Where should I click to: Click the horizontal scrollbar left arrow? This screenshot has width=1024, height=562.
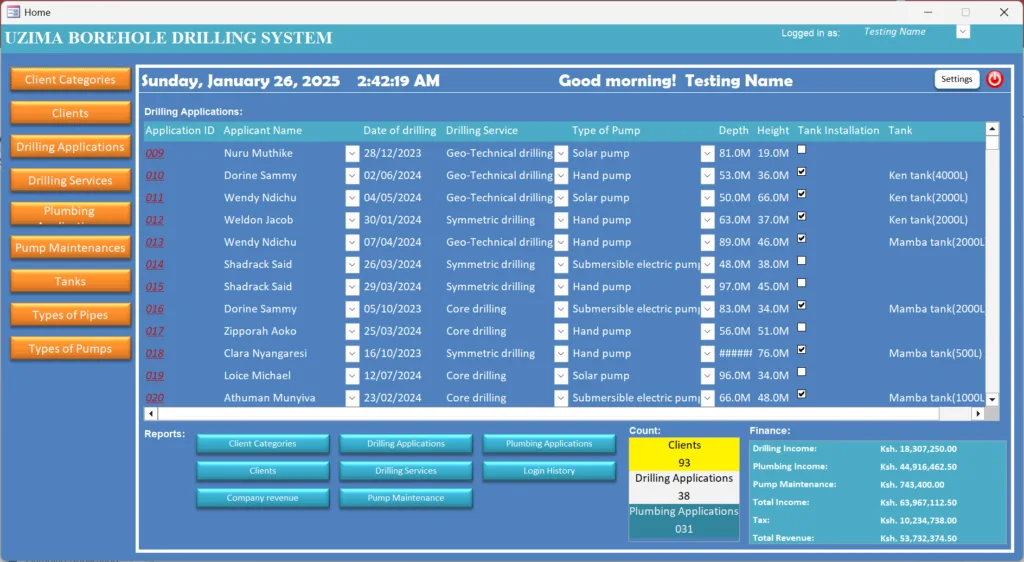[151, 413]
